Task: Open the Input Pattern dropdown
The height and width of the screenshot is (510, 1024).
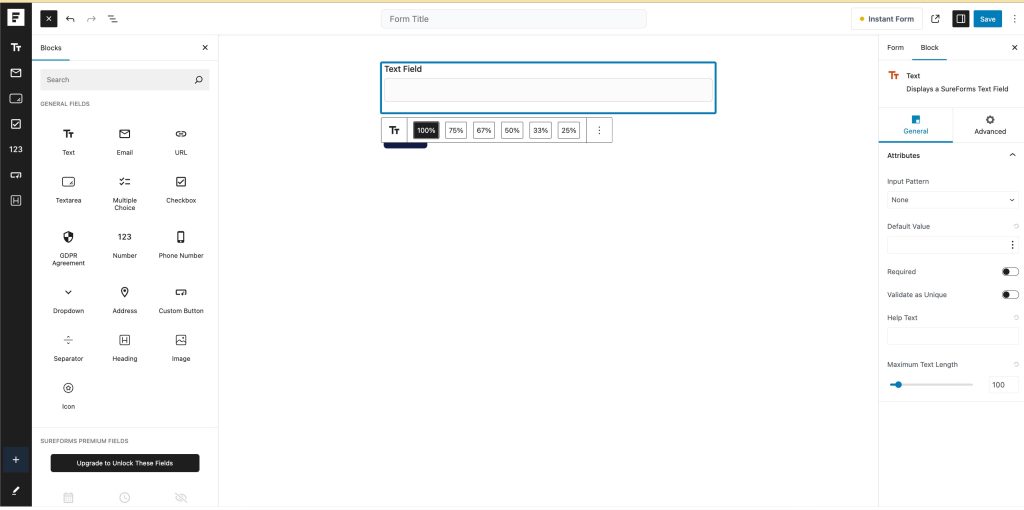Action: pos(952,200)
